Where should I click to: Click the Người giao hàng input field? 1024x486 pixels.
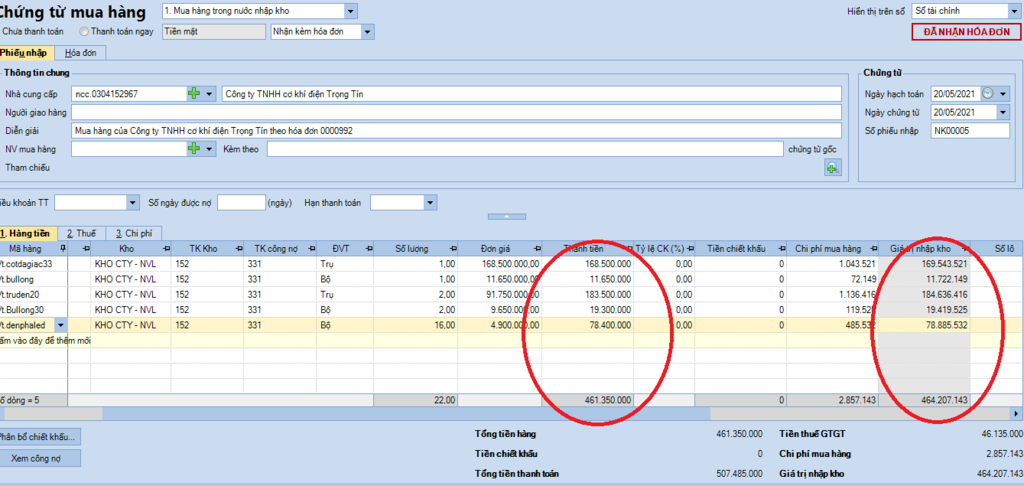pos(456,112)
